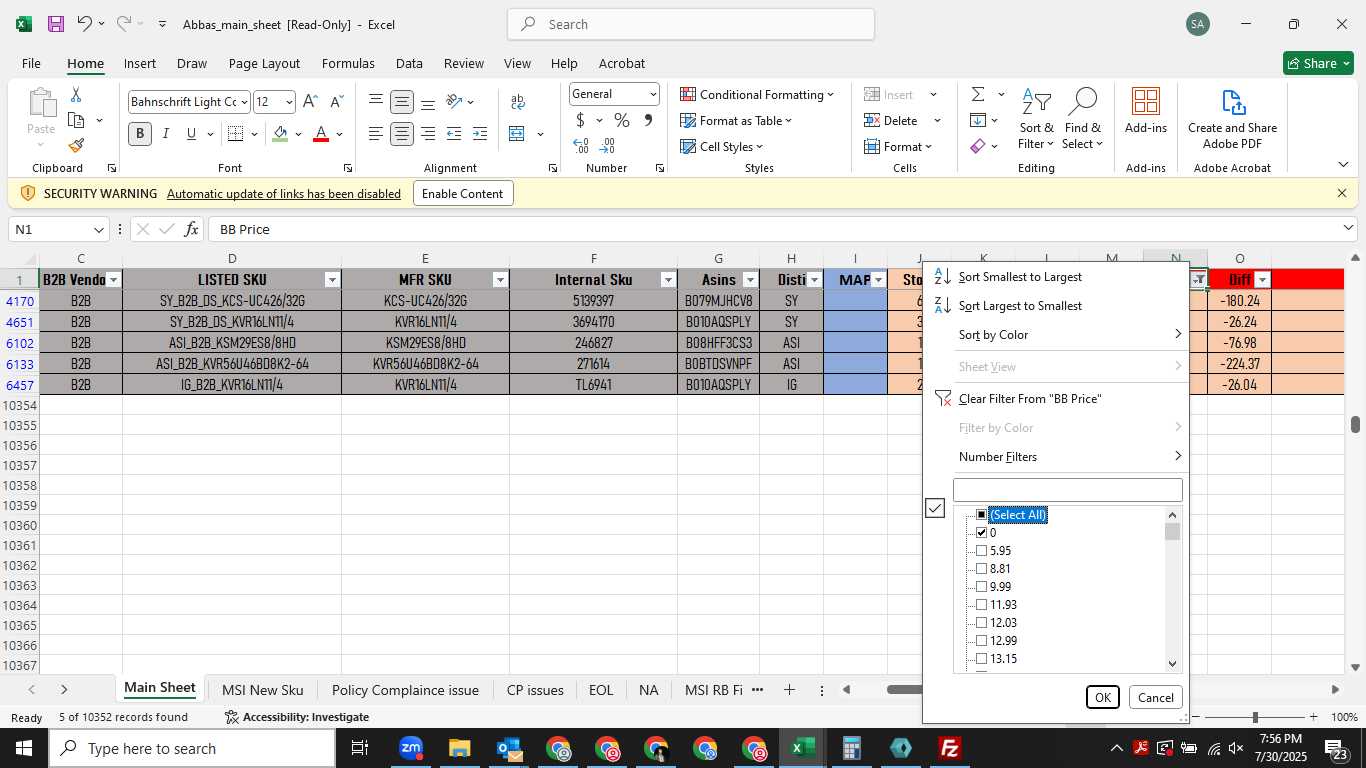Click Increase Decimal icon

[581, 146]
